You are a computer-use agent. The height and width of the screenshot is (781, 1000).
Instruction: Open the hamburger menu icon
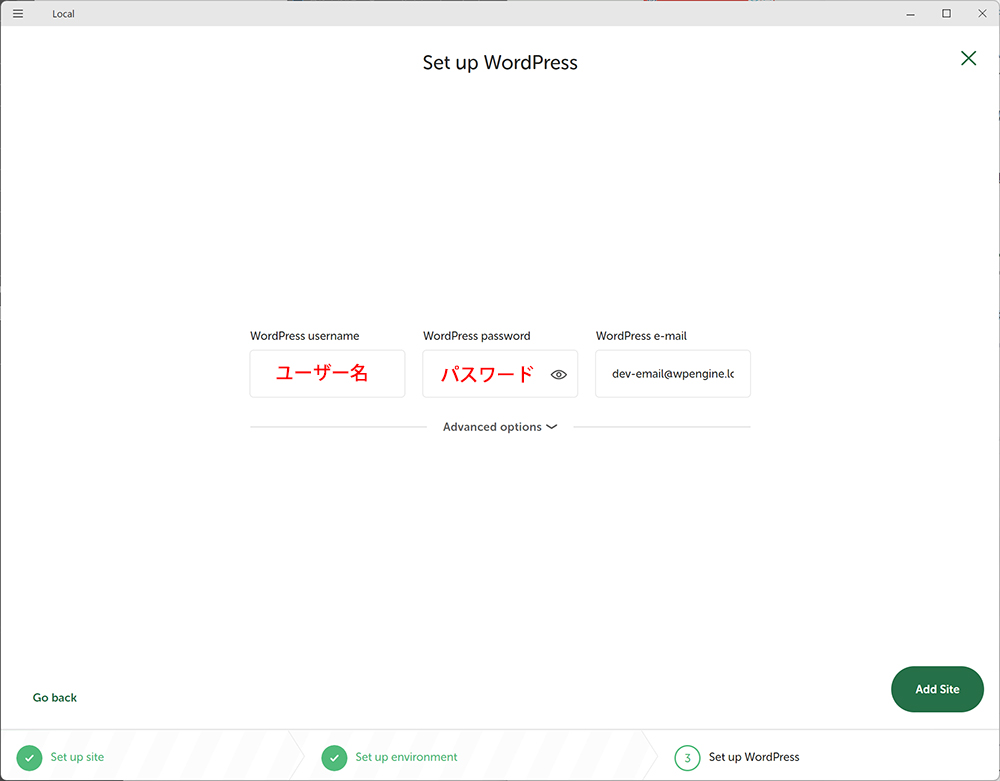click(18, 13)
